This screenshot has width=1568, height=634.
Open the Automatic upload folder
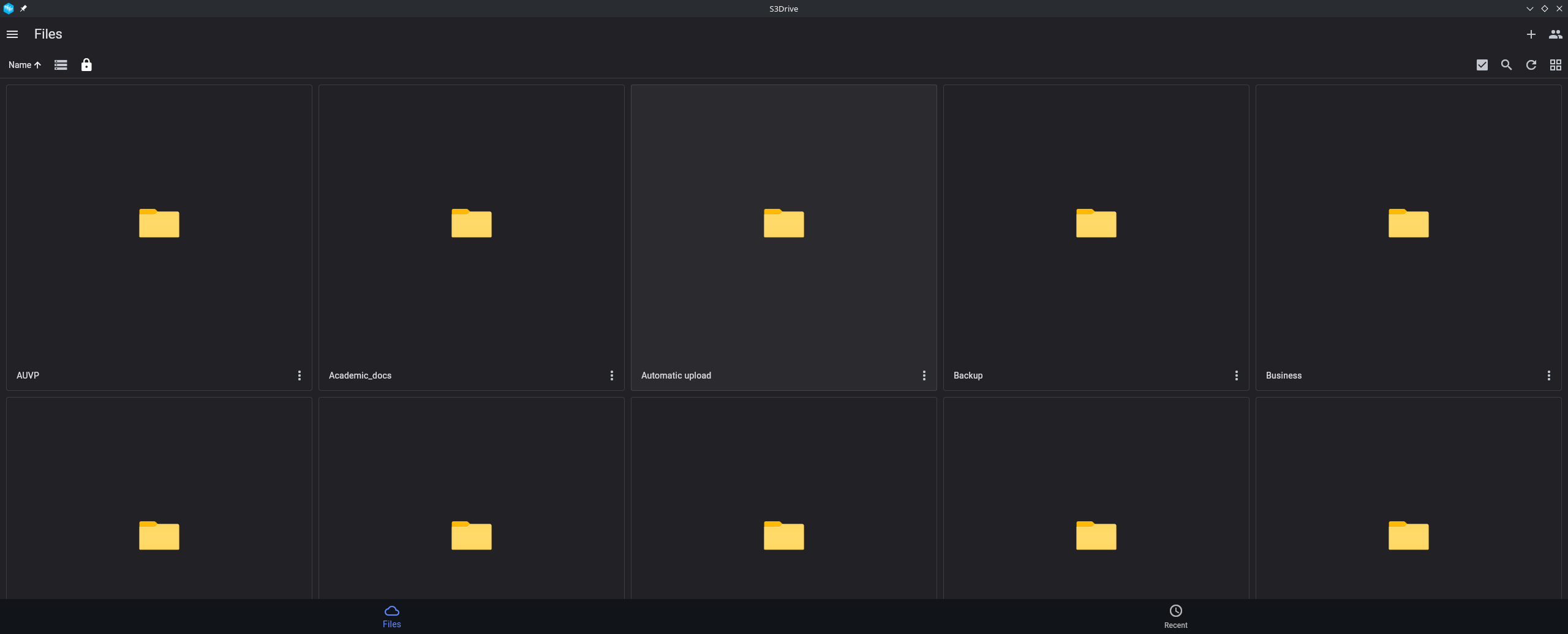(x=783, y=224)
